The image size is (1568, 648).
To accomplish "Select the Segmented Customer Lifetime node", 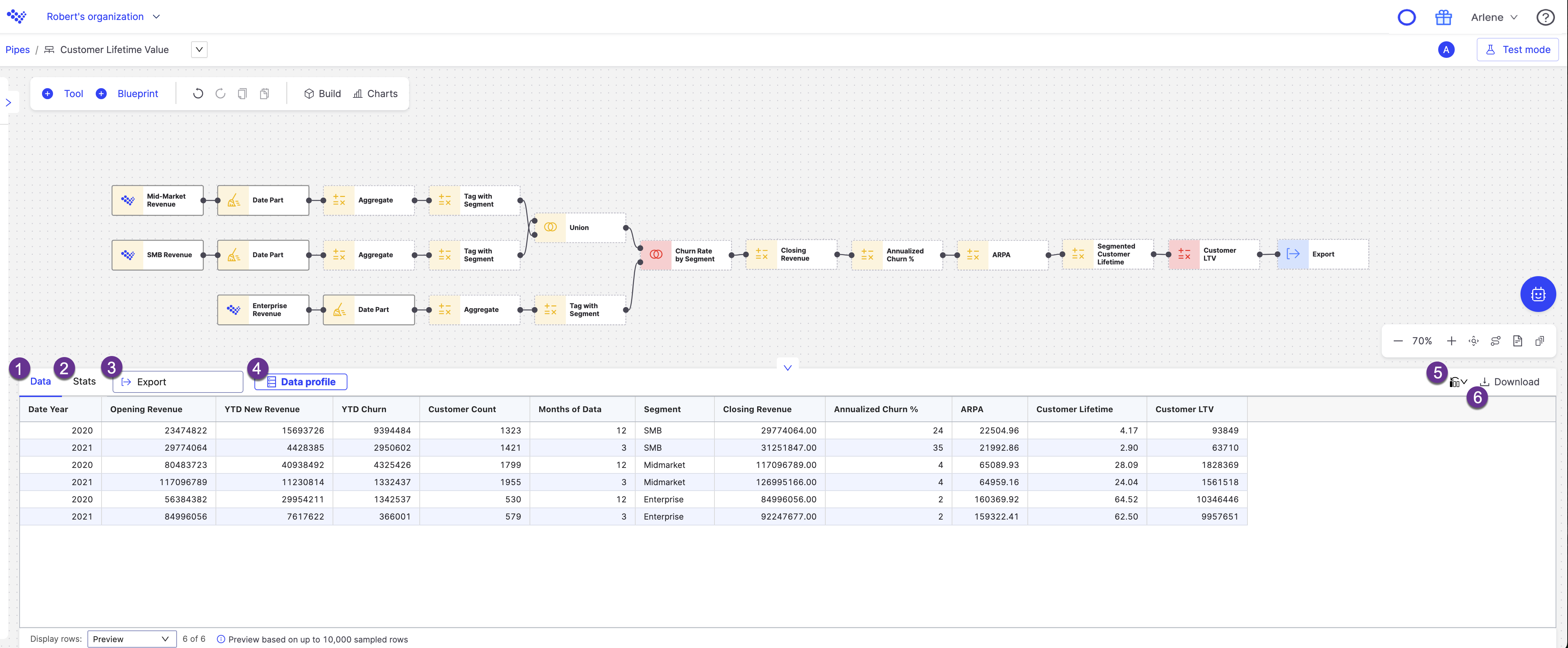I will pyautogui.click(x=1108, y=254).
